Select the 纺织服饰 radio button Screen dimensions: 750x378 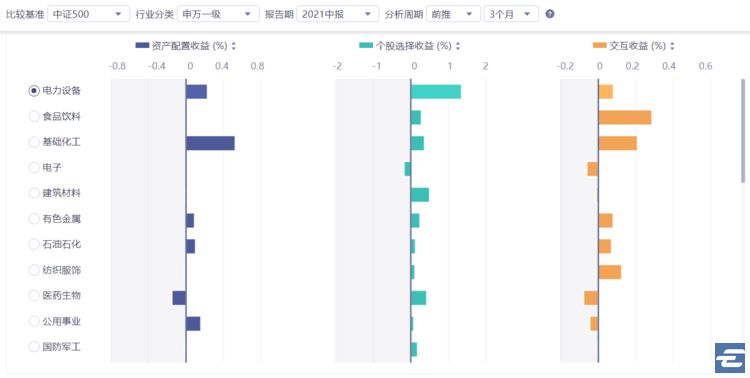click(34, 270)
